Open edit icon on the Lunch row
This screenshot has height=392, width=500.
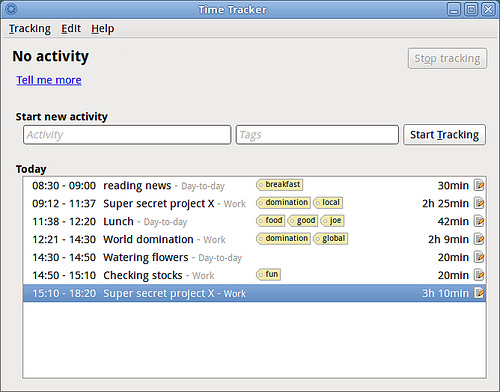[479, 221]
